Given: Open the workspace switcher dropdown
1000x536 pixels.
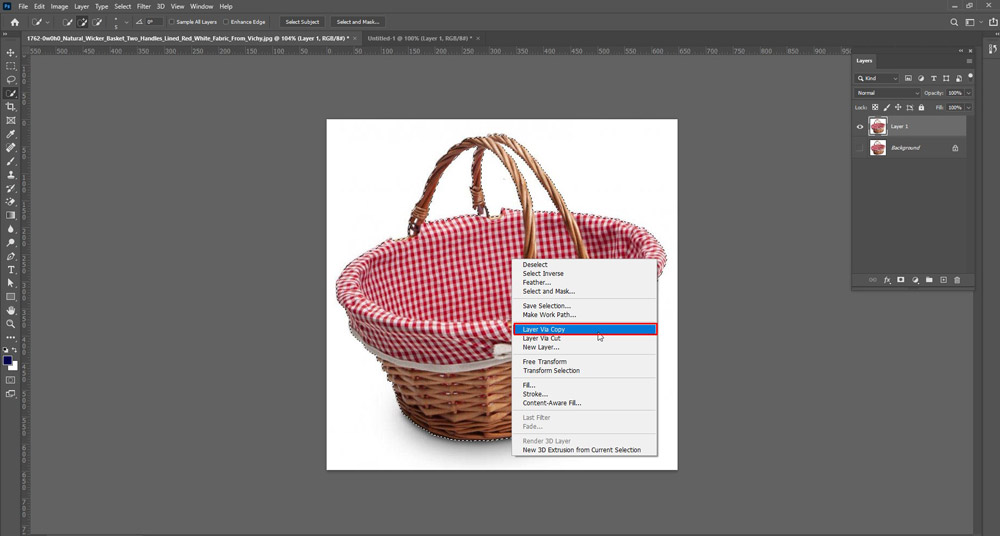Looking at the screenshot, I should pyautogui.click(x=973, y=22).
